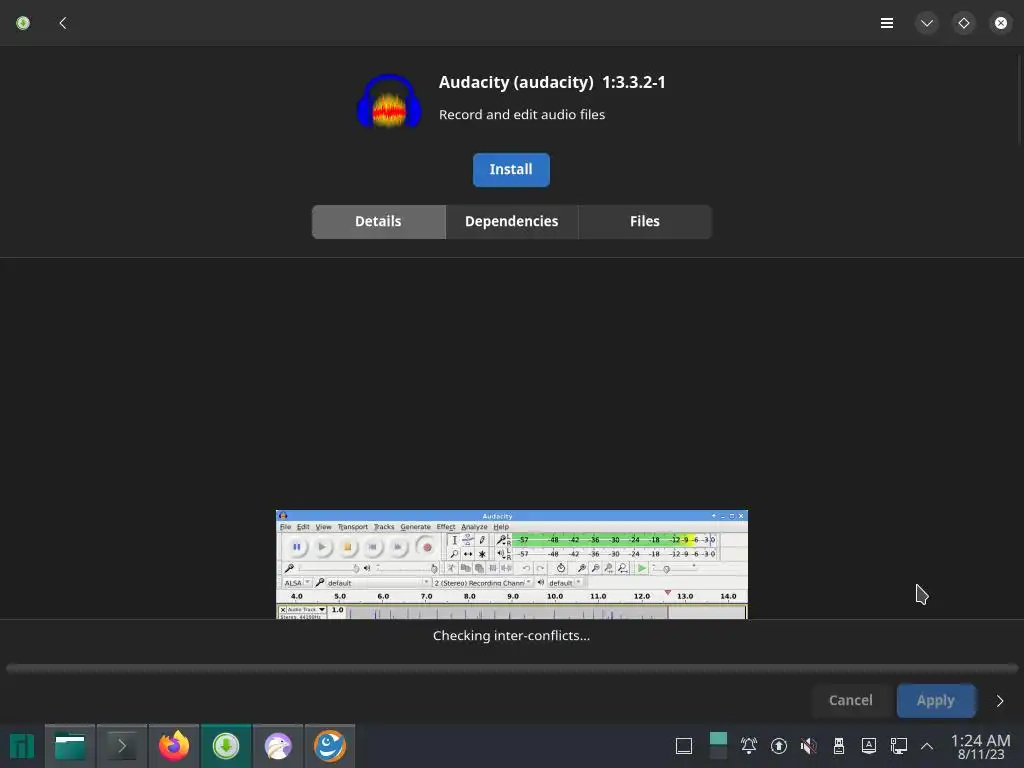Expand hidden system tray icons
The image size is (1024, 768).
(927, 746)
